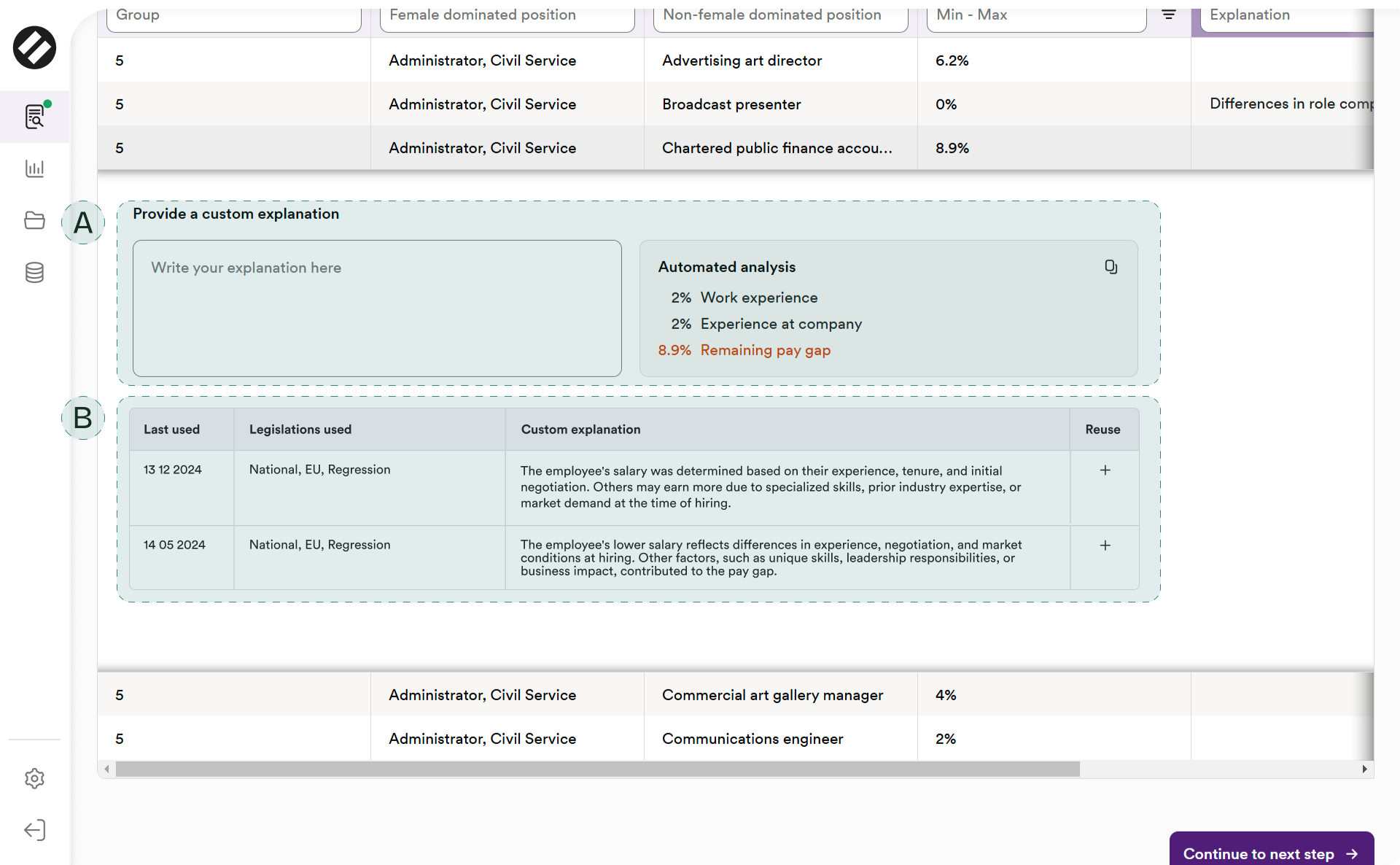This screenshot has height=865, width=1400.
Task: Reuse the 14 05 2024 explanation
Action: point(1105,546)
